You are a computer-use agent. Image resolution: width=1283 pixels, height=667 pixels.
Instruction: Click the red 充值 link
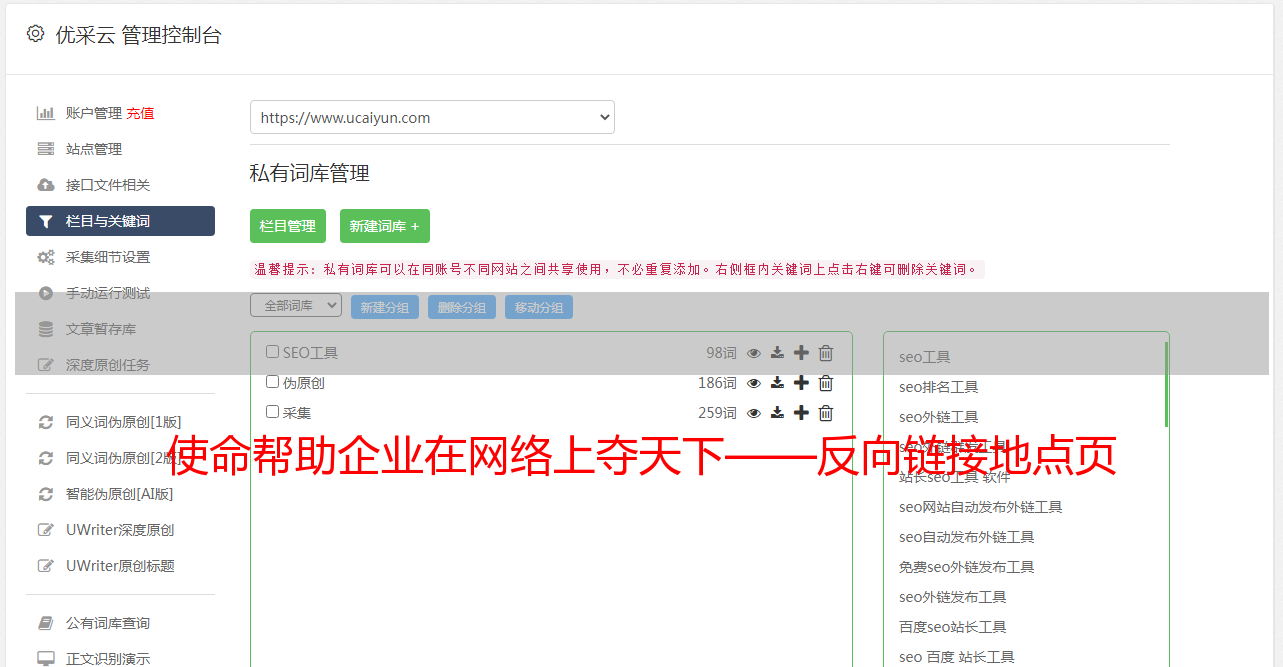[140, 113]
